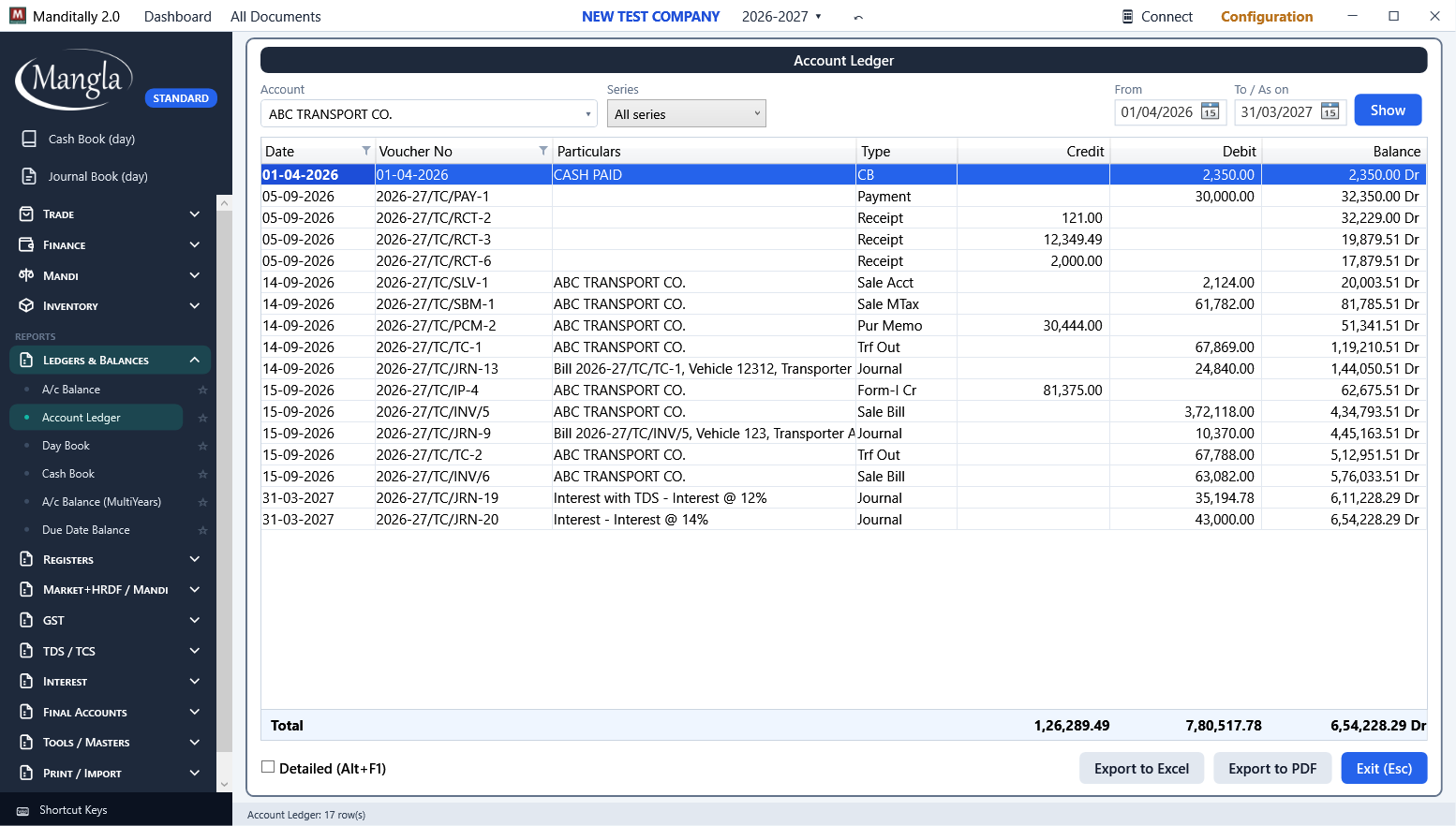This screenshot has width=1456, height=826.
Task: Open the Configuration menu
Action: click(1267, 16)
